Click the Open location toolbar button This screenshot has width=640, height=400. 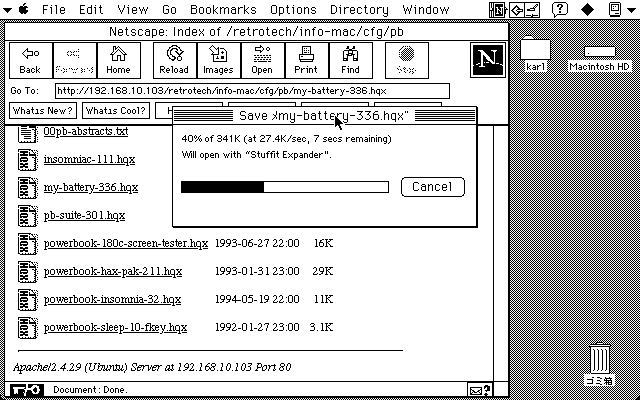[x=262, y=60]
